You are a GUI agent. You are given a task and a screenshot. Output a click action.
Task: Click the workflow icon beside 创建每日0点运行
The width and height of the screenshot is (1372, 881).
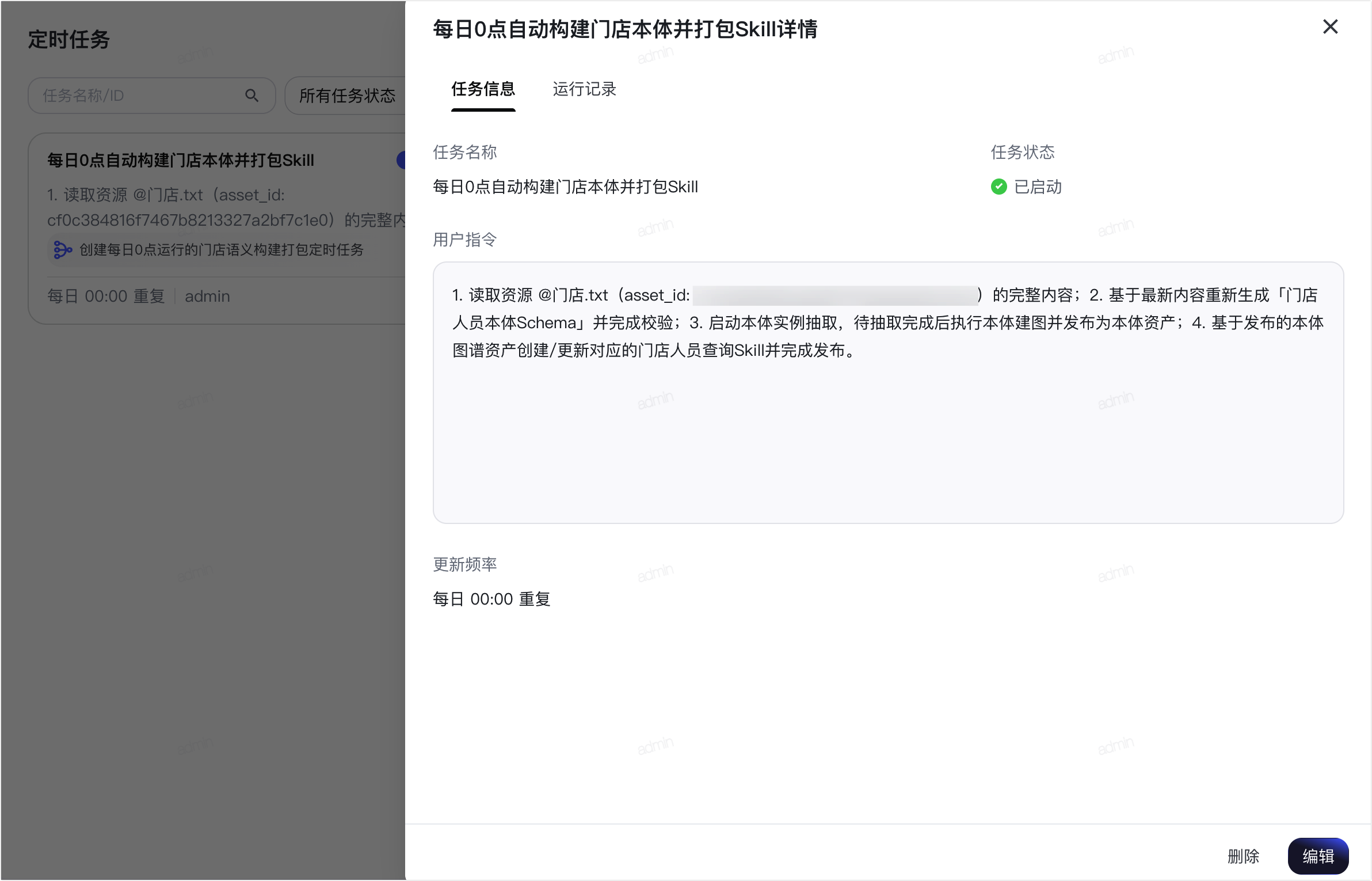[62, 250]
